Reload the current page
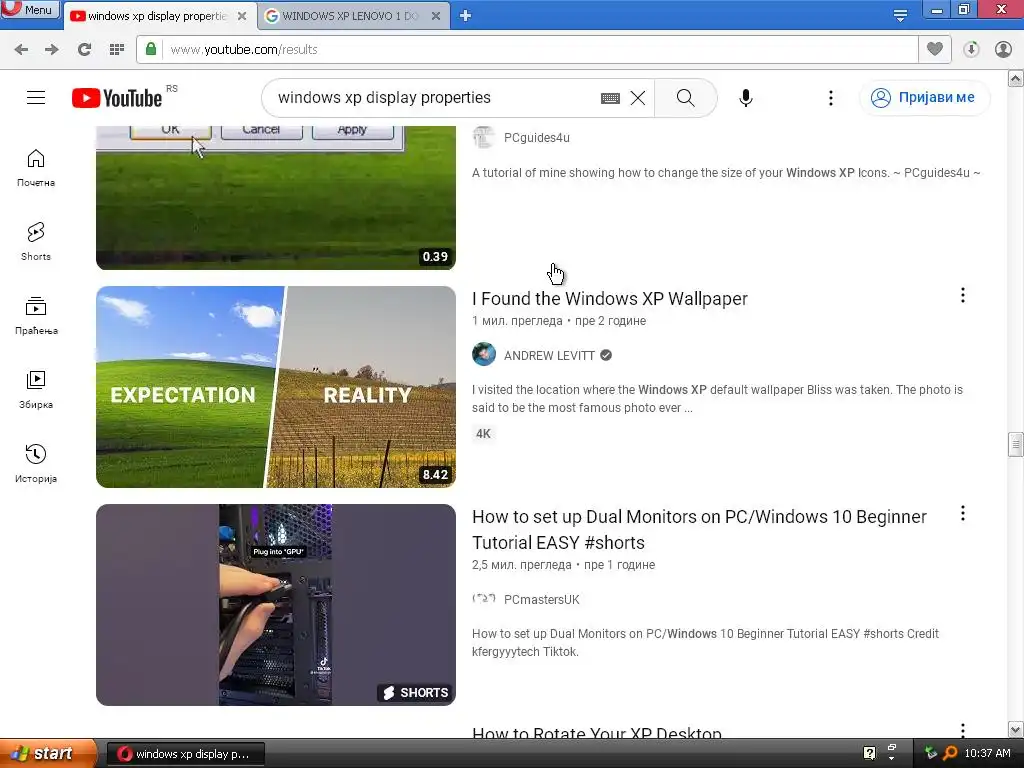 [84, 49]
